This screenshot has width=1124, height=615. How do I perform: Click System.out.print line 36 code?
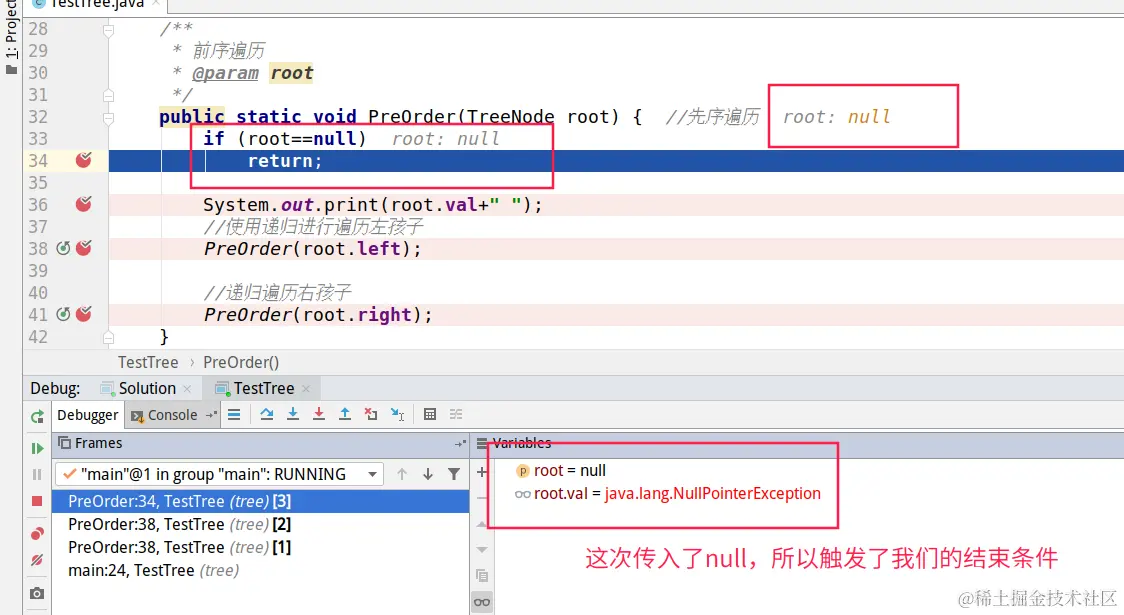(373, 205)
